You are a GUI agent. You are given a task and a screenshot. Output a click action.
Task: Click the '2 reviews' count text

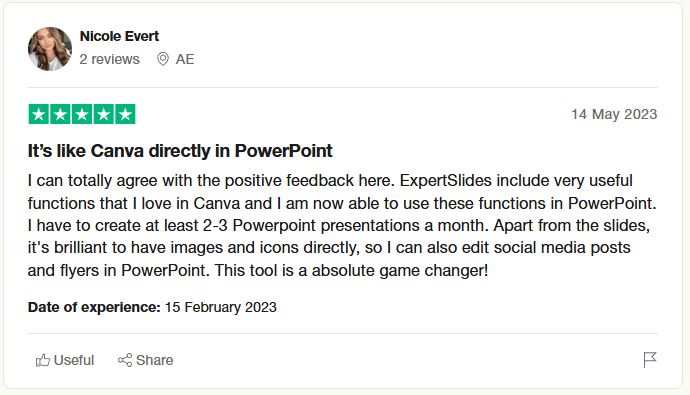pos(110,59)
